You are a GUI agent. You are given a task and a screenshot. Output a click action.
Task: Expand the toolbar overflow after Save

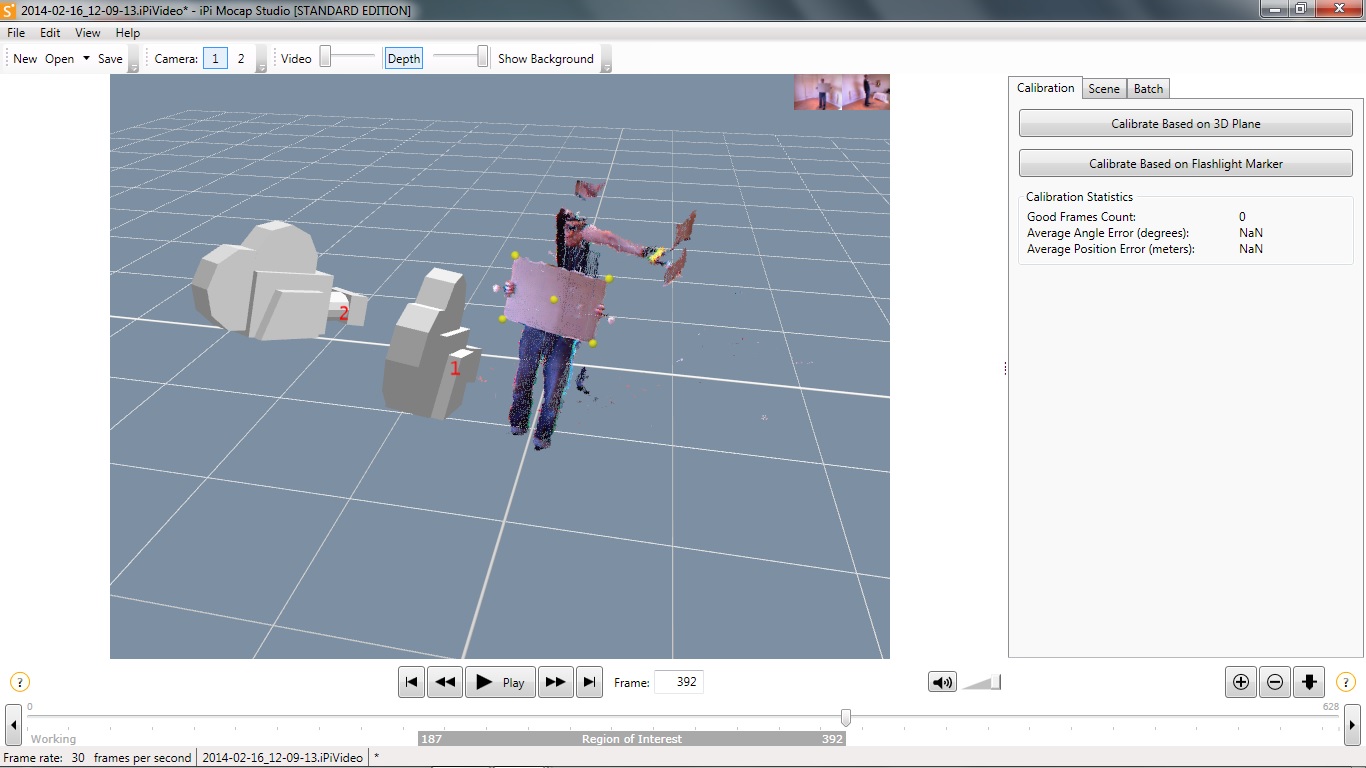[133, 60]
